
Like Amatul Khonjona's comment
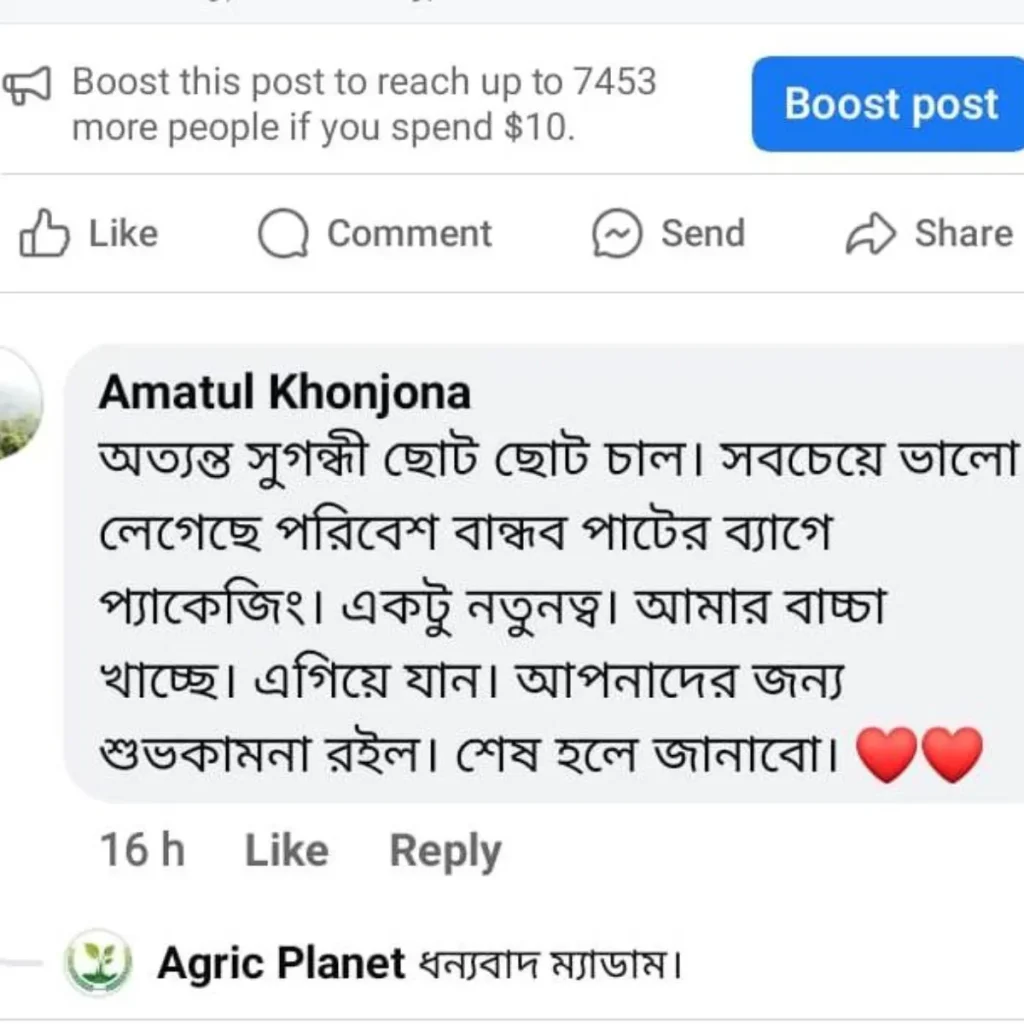coord(286,850)
